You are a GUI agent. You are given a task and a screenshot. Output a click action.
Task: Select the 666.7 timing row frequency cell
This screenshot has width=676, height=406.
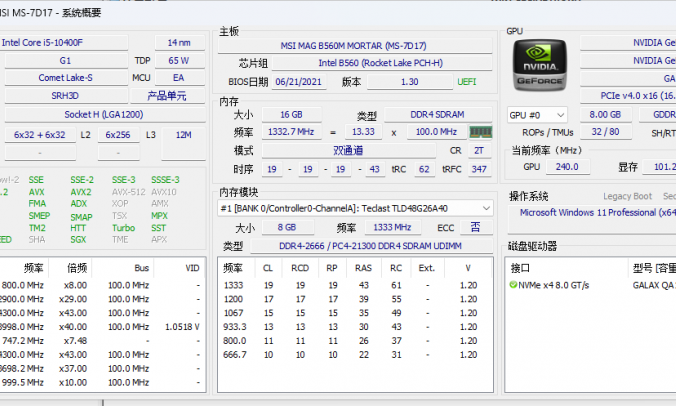235,355
